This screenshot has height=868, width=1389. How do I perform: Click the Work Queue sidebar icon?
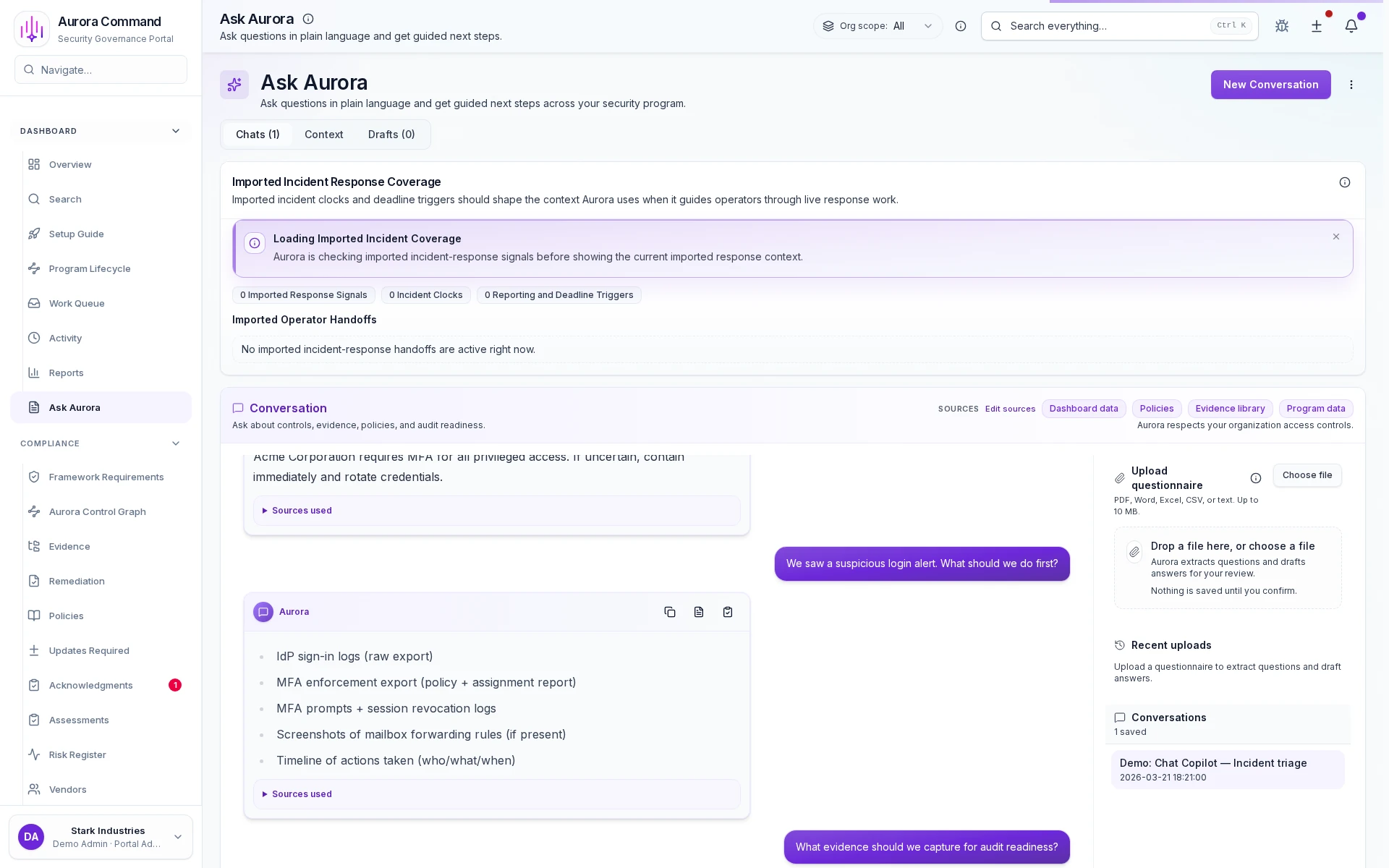pyautogui.click(x=34, y=303)
